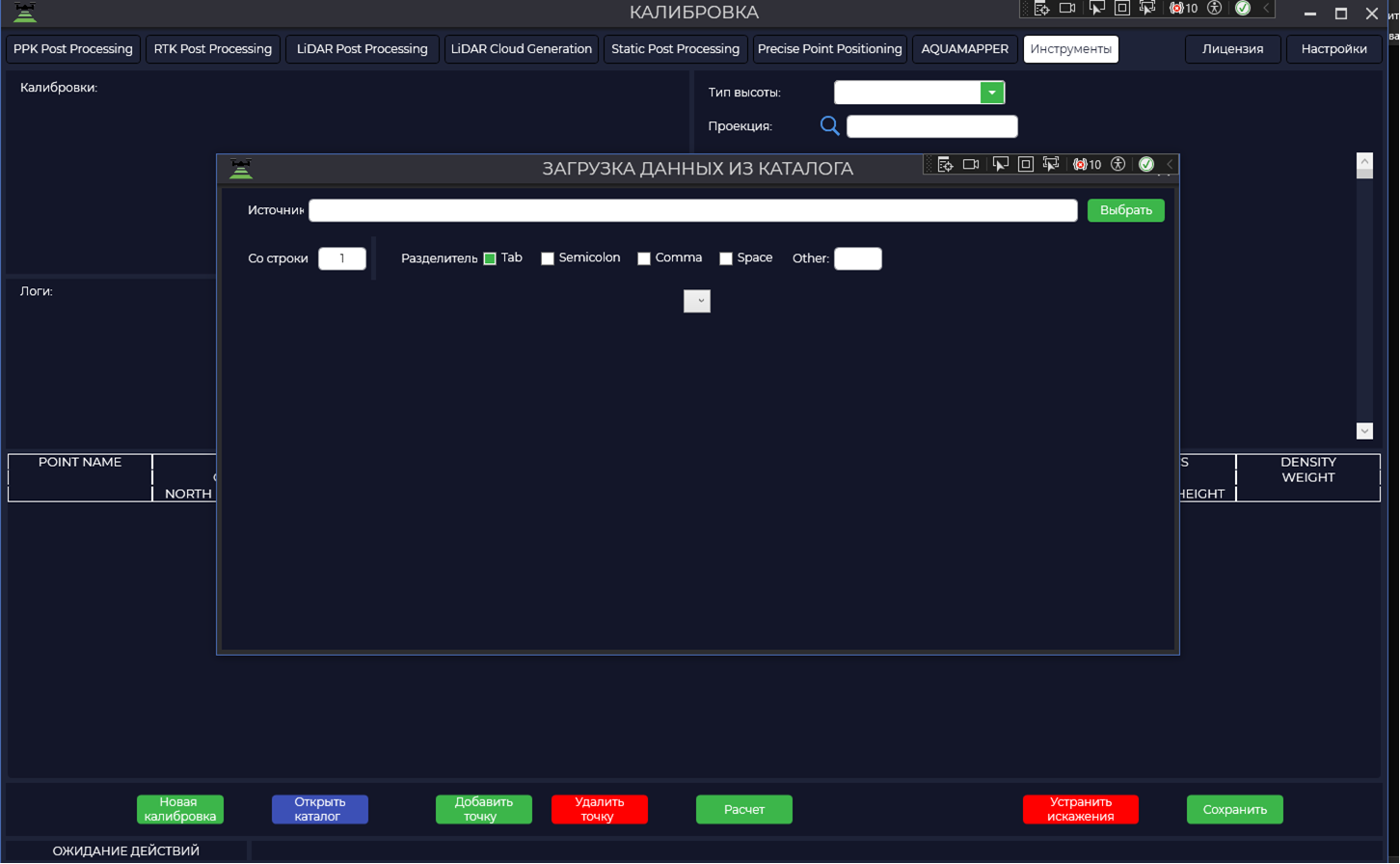Toggle Display Layout Adorners icon in dialog toolbar
The width and height of the screenshot is (1400, 864).
coord(1026,165)
